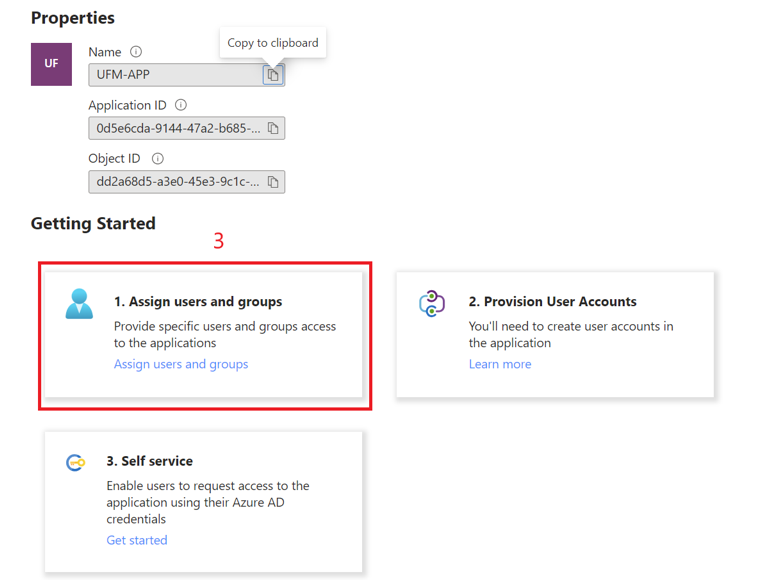Copy the app Name to clipboard
The height and width of the screenshot is (580, 775).
[273, 75]
